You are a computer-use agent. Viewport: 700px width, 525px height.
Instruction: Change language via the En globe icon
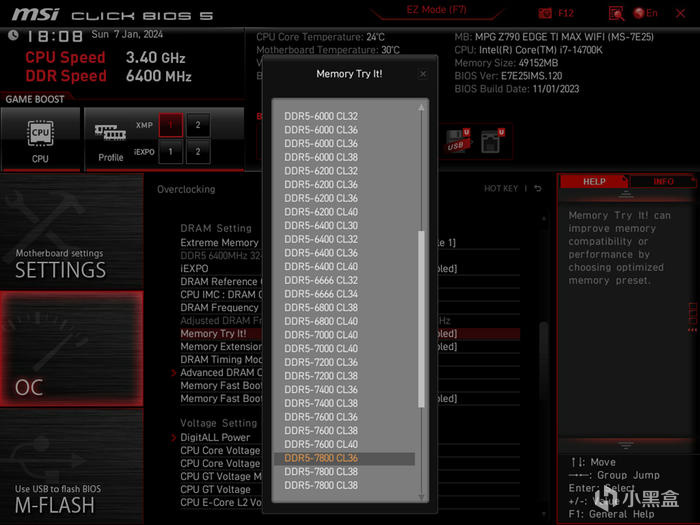tap(646, 13)
